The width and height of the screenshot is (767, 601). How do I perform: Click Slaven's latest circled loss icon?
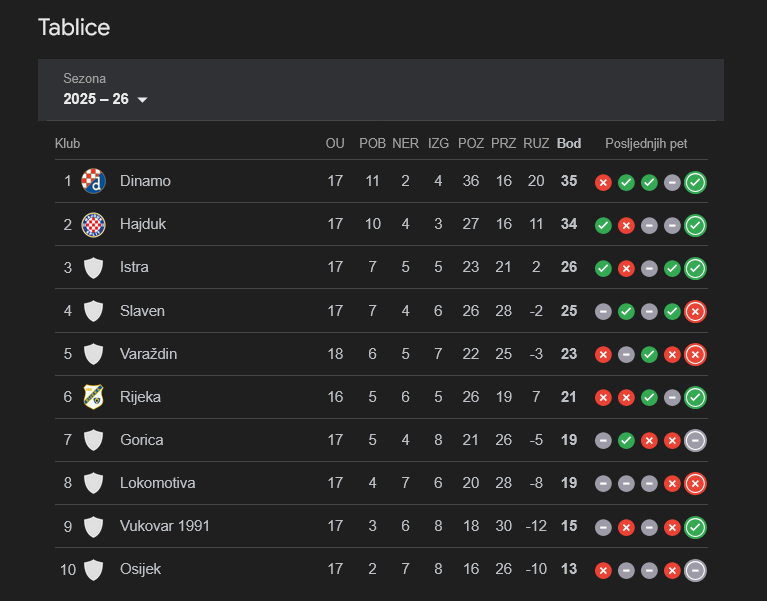[696, 311]
